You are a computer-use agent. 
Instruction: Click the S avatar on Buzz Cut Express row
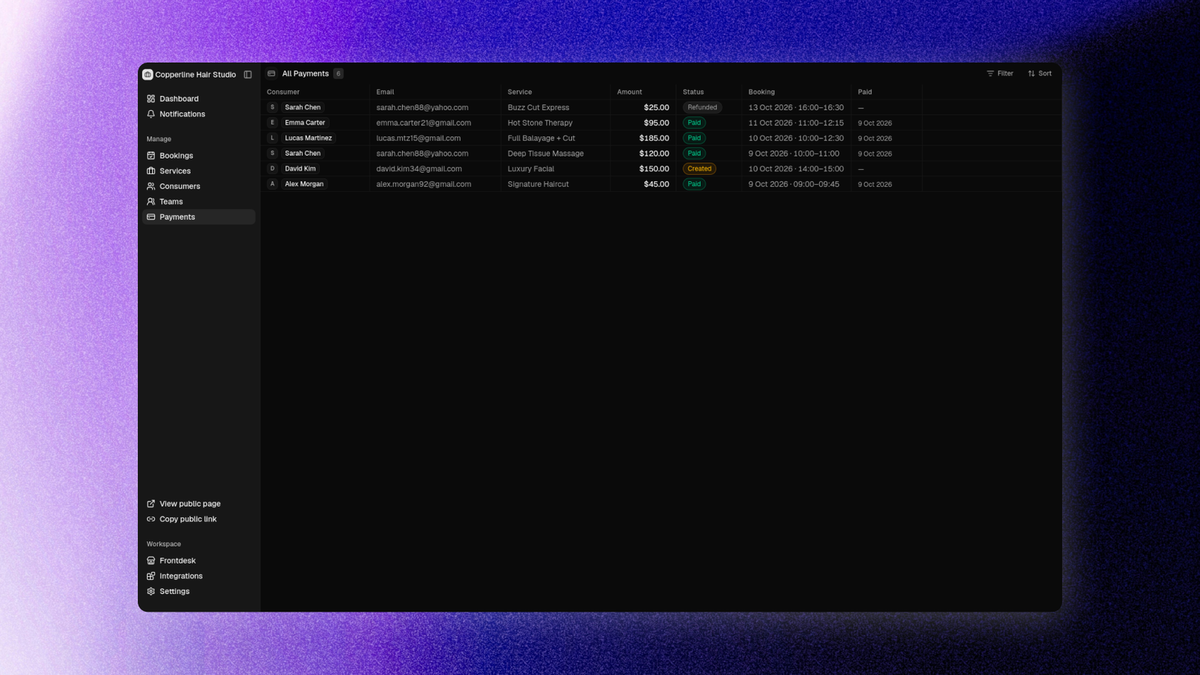pyautogui.click(x=272, y=107)
